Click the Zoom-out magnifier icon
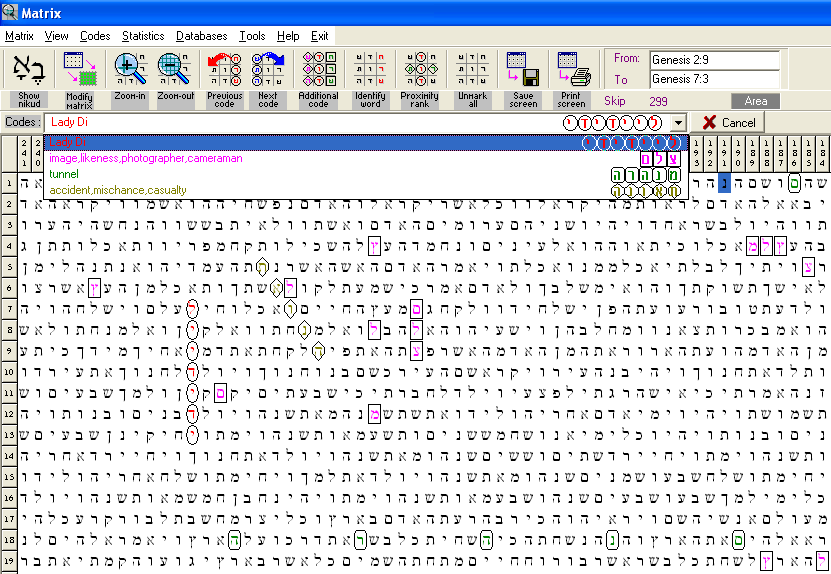 (x=174, y=69)
